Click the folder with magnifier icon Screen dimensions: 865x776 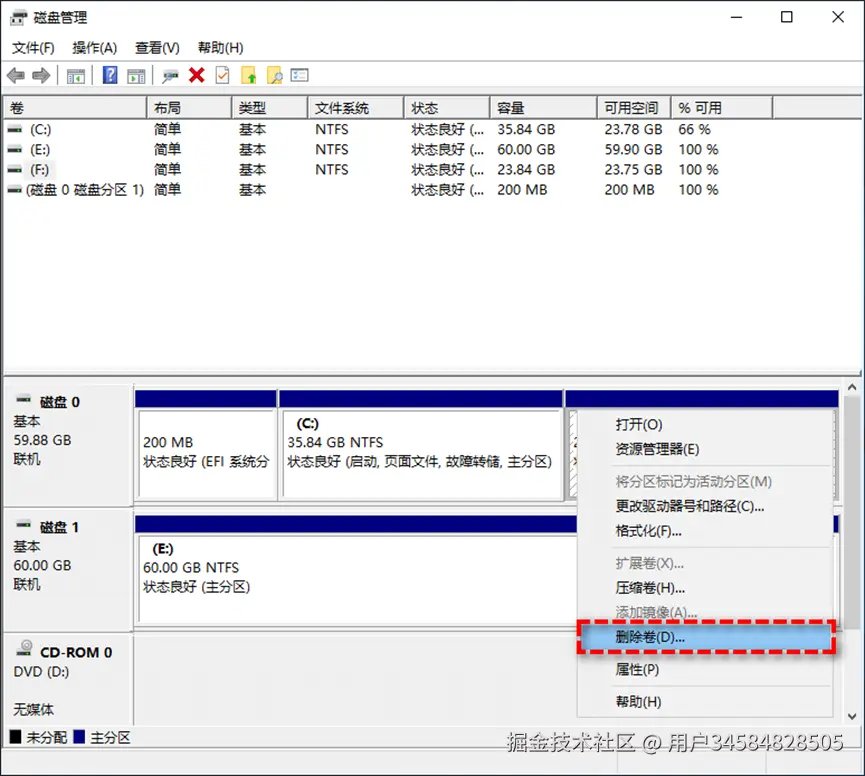[x=274, y=75]
